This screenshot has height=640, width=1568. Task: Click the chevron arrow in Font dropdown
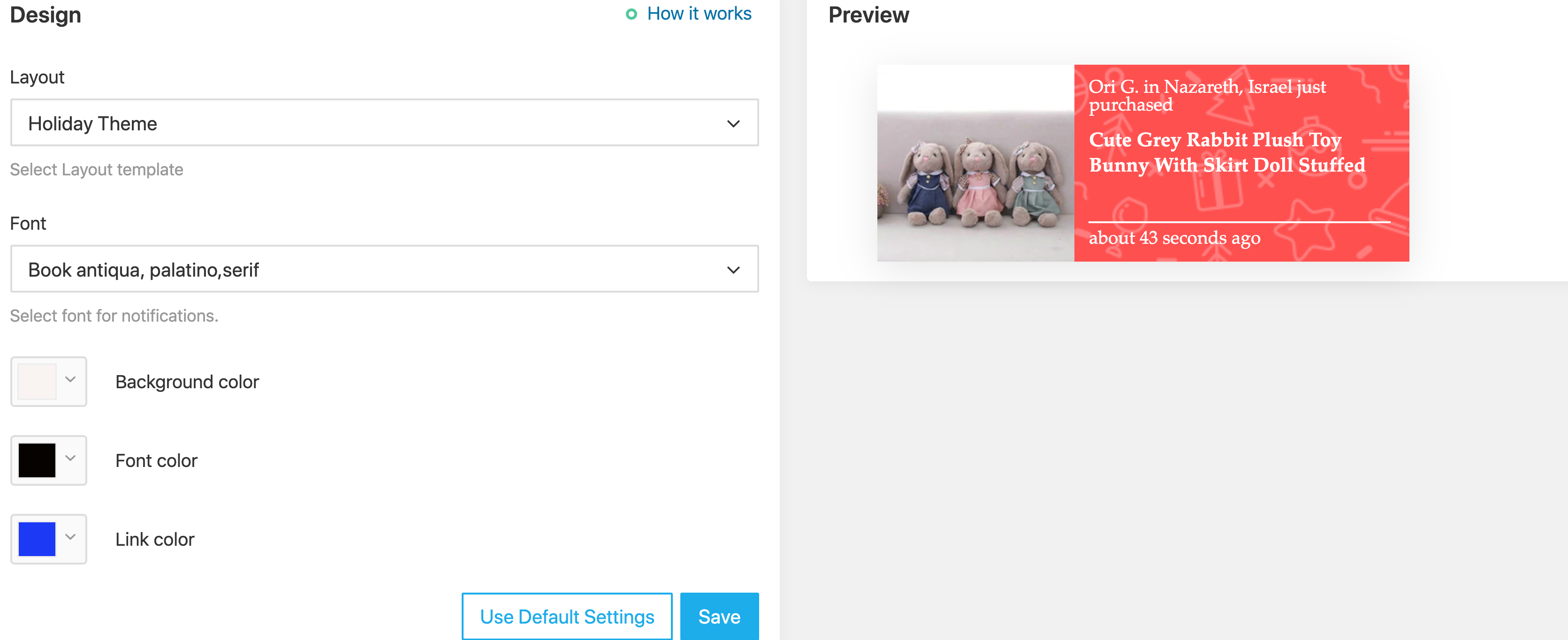pos(733,270)
